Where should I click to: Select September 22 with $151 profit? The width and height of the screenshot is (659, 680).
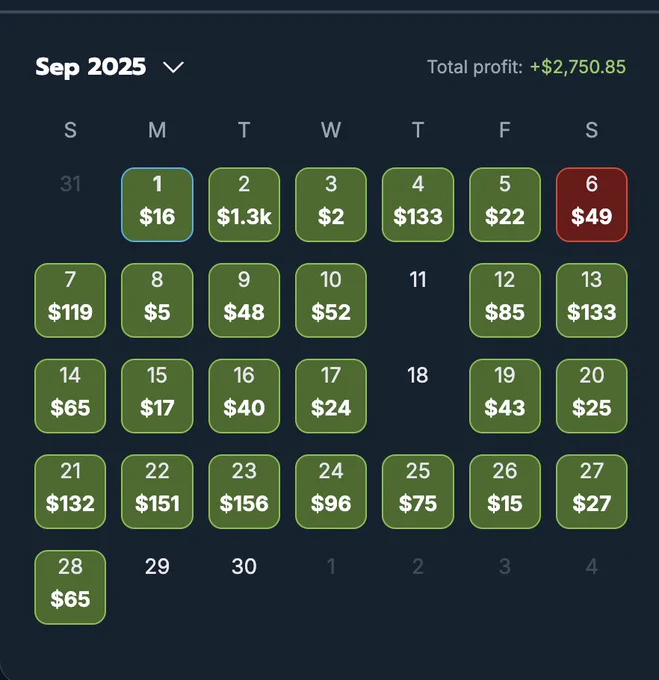[157, 492]
